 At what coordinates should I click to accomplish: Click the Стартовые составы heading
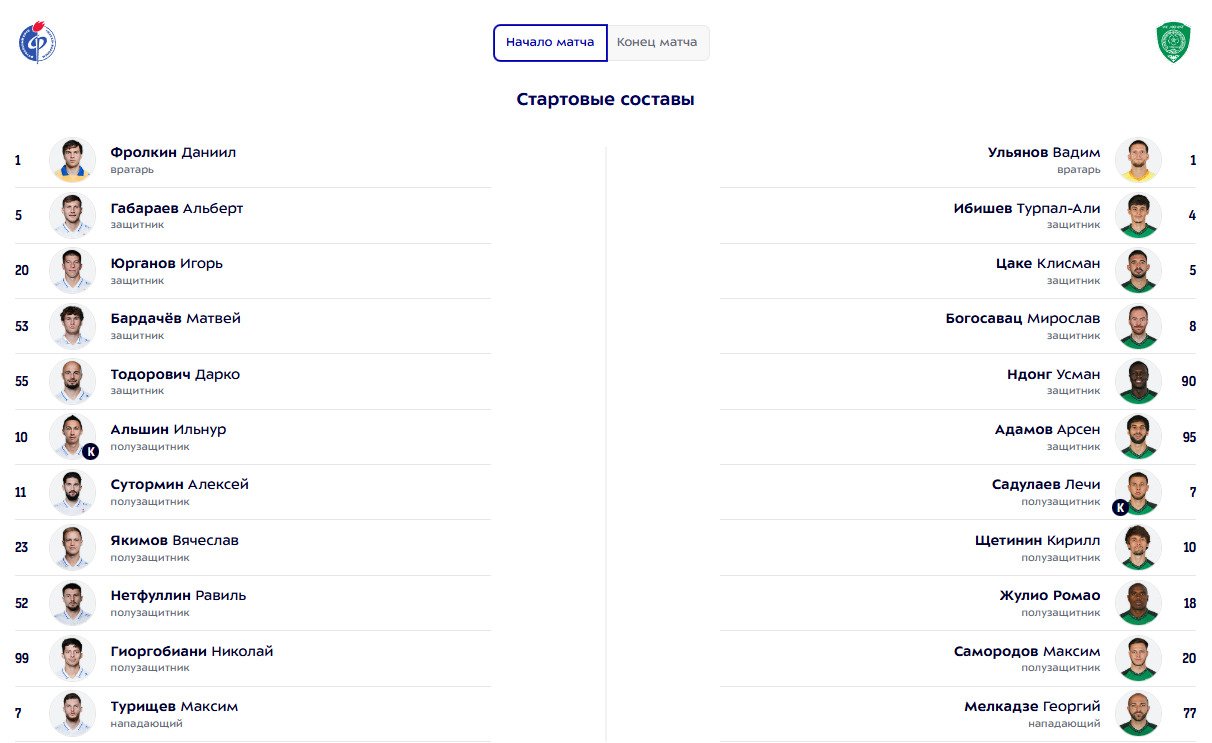click(x=606, y=99)
